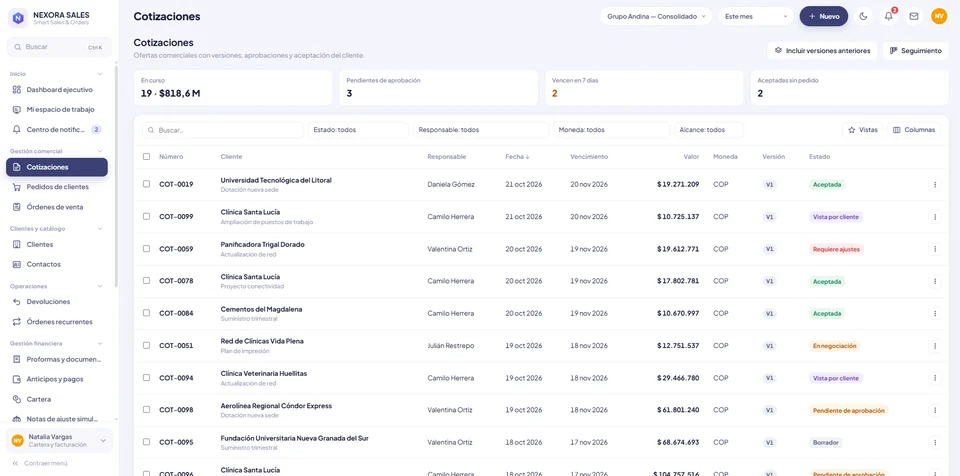Image resolution: width=960 pixels, height=476 pixels.
Task: Check the COT-0059 row checkbox
Action: coord(146,249)
